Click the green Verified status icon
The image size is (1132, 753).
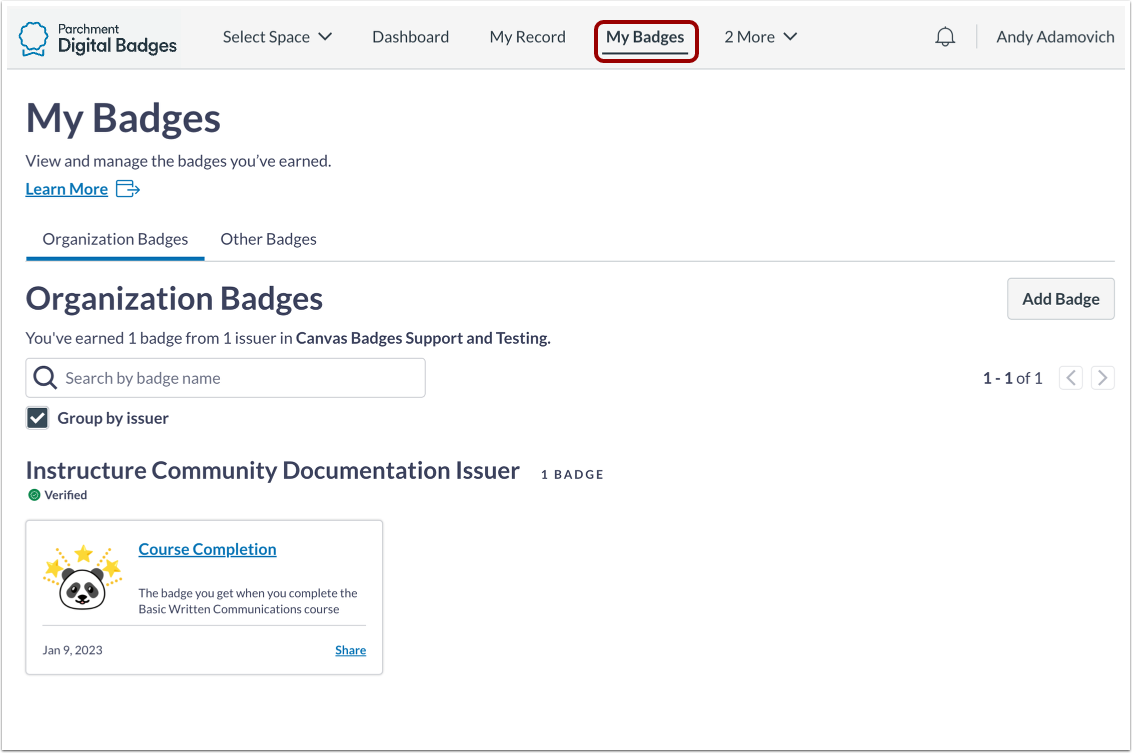pos(33,494)
